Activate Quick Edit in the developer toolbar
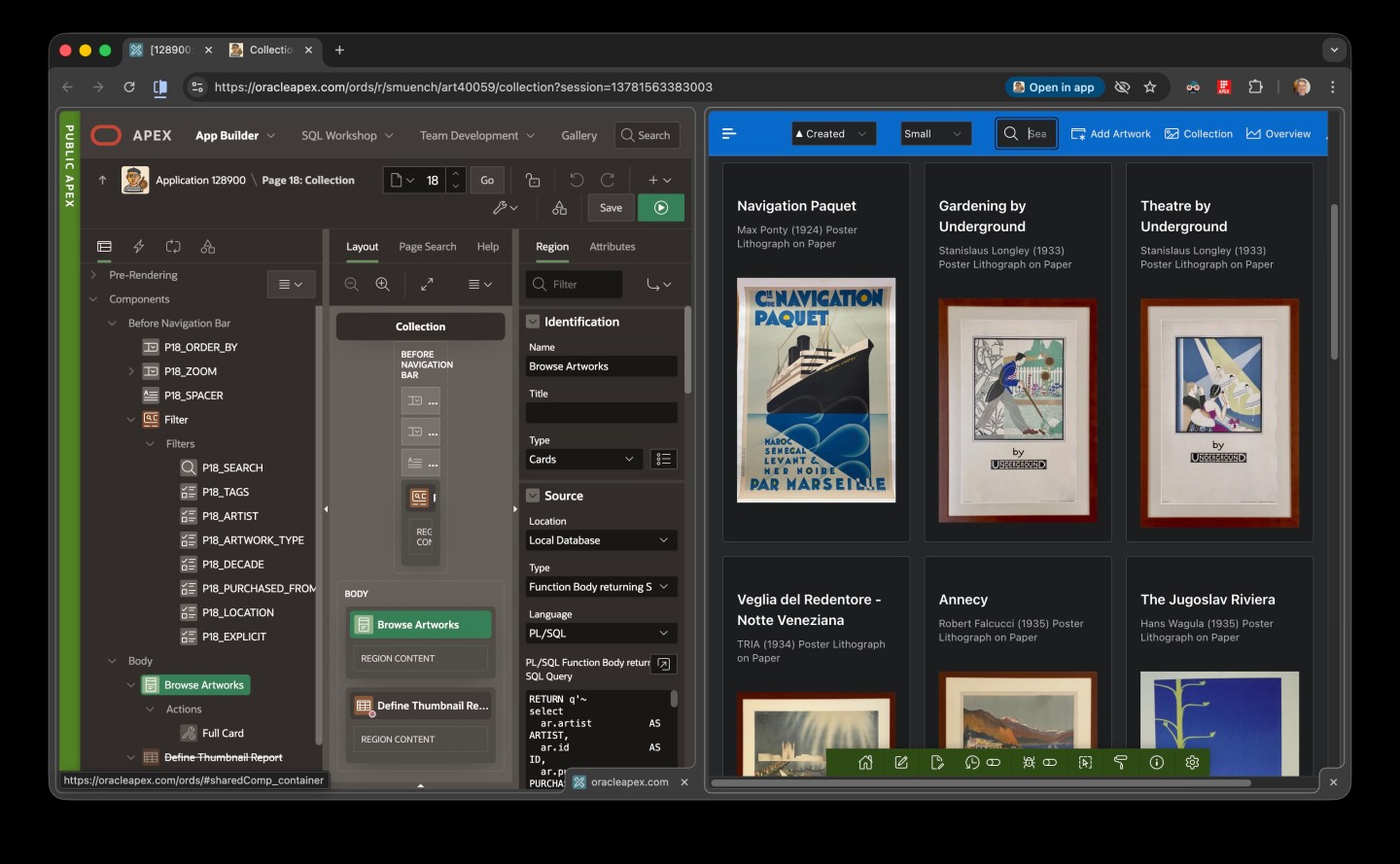The image size is (1400, 864). coord(1085,763)
